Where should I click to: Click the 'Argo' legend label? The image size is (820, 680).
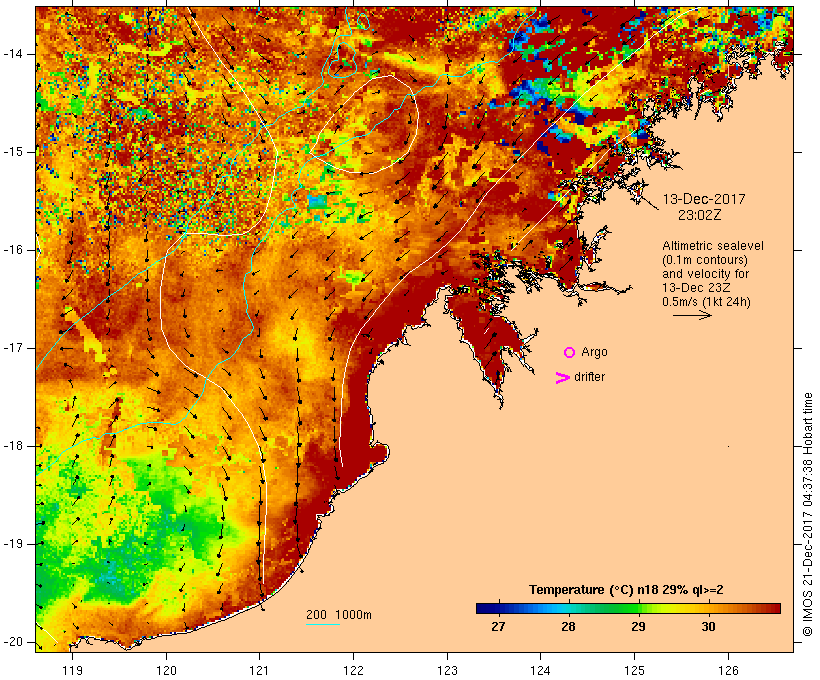tap(594, 352)
